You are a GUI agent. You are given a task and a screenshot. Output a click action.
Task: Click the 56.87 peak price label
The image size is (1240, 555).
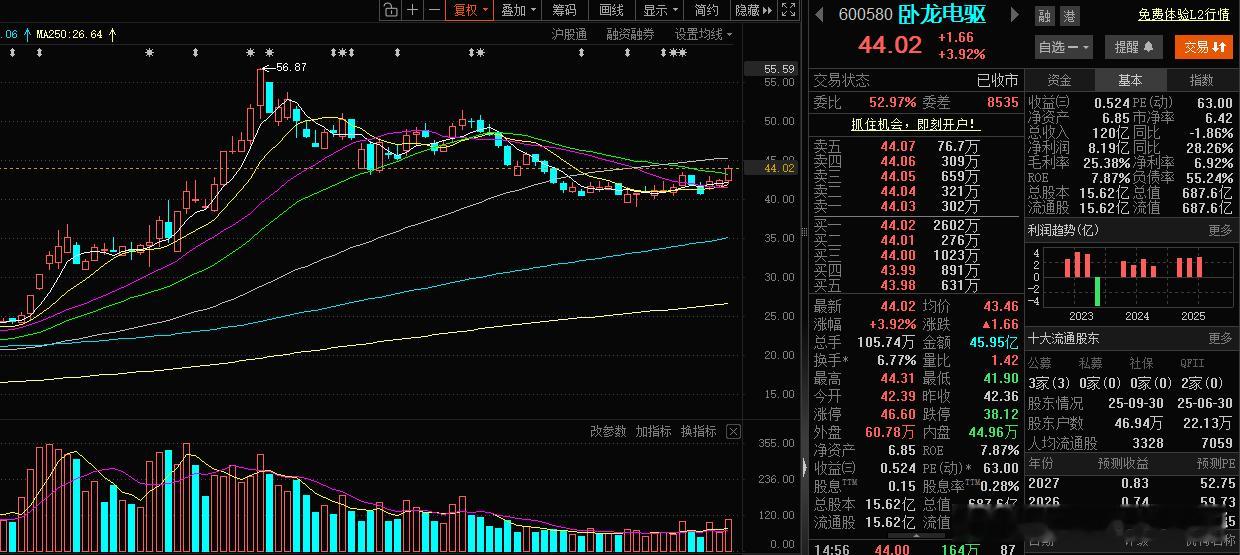point(291,67)
